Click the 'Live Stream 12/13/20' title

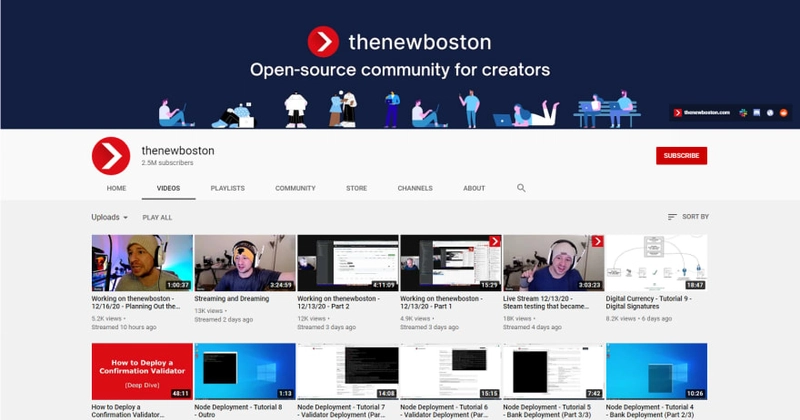[546, 303]
